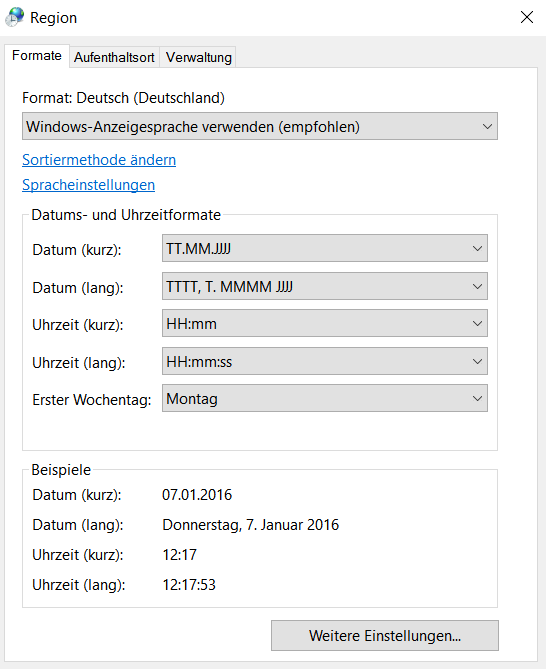
Task: Open the Spracheinstellungen link
Action: pos(88,185)
